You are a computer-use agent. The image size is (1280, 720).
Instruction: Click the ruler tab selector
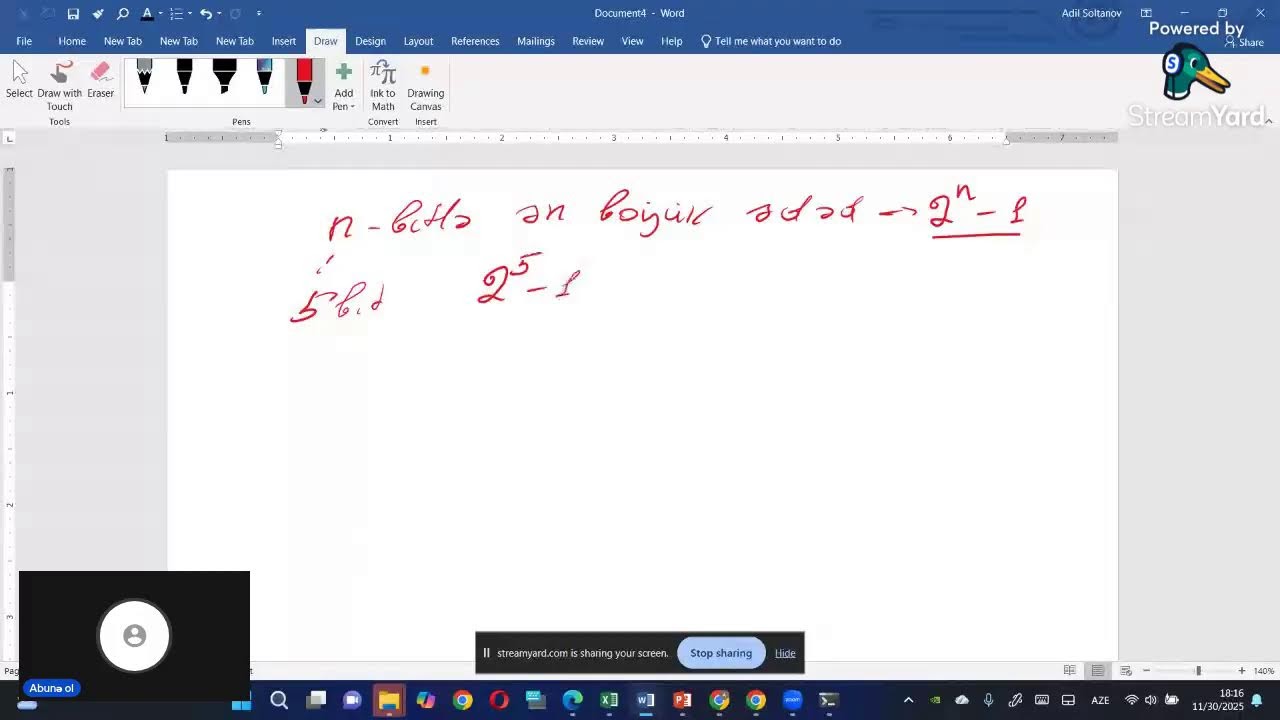9,137
